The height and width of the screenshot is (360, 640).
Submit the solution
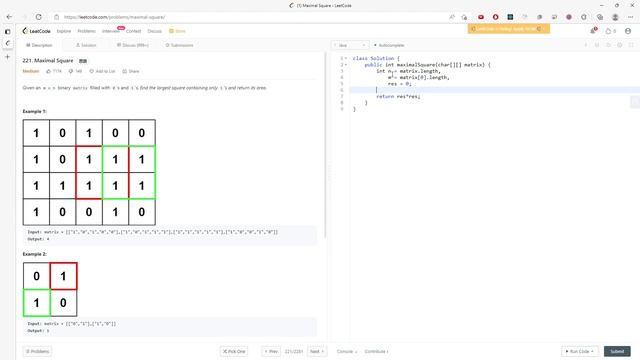pyautogui.click(x=617, y=351)
